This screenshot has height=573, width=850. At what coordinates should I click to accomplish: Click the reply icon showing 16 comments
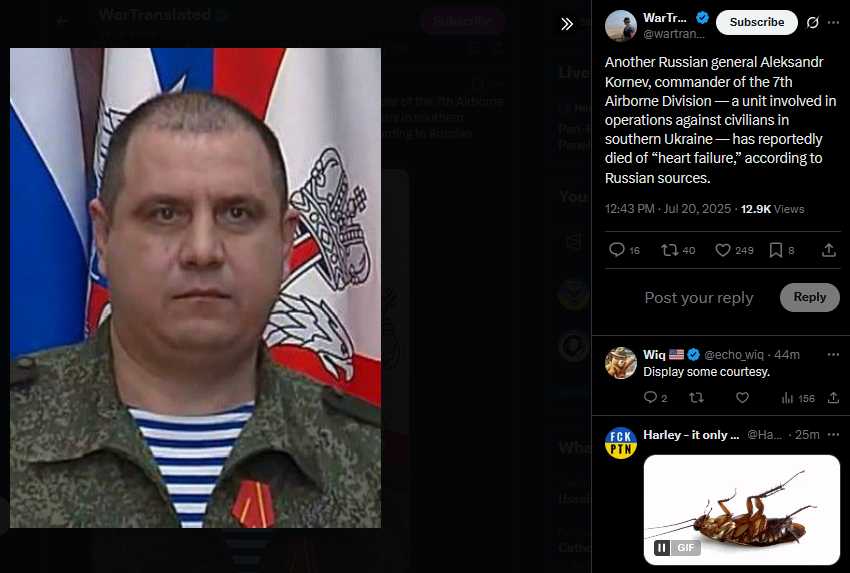pos(624,250)
